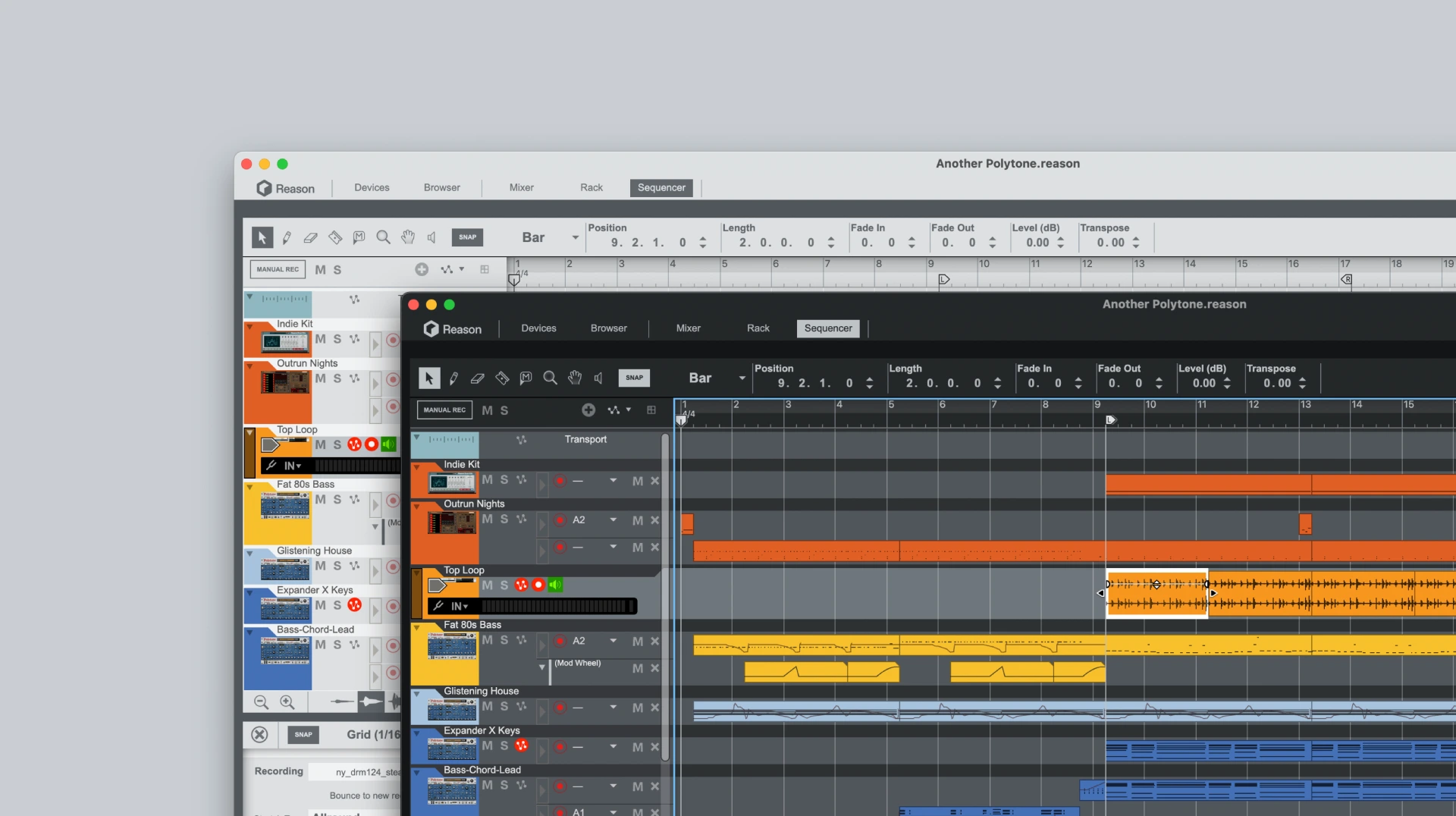Select the Magnify zoom tool
Viewport: 1456px width, 816px height.
tap(550, 378)
